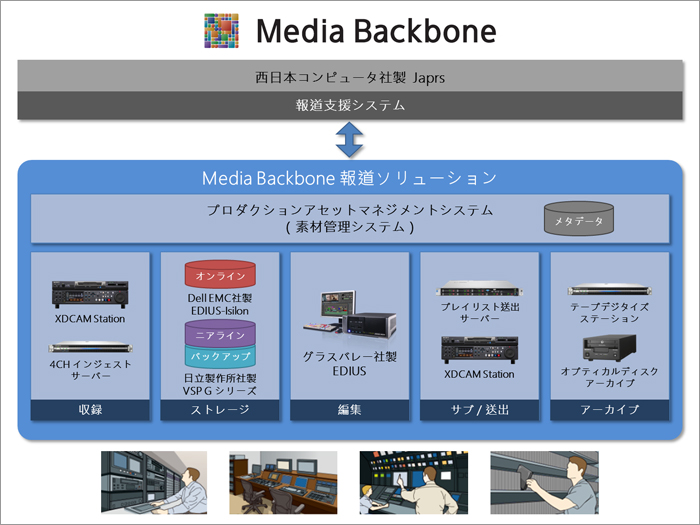Click the XDCAM Station in the recording column
The image size is (700, 525).
tap(90, 294)
